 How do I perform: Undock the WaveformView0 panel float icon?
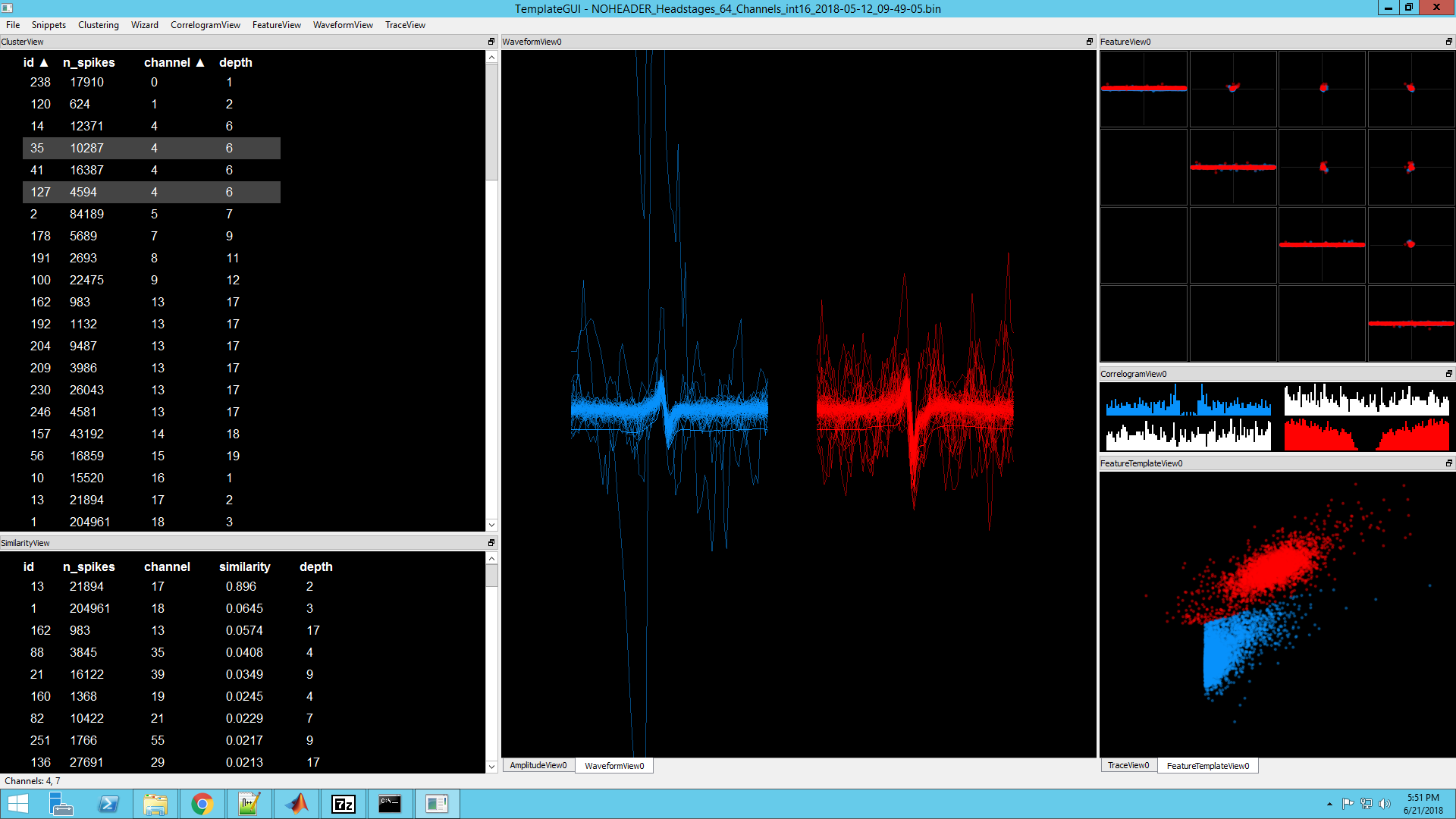point(1090,42)
